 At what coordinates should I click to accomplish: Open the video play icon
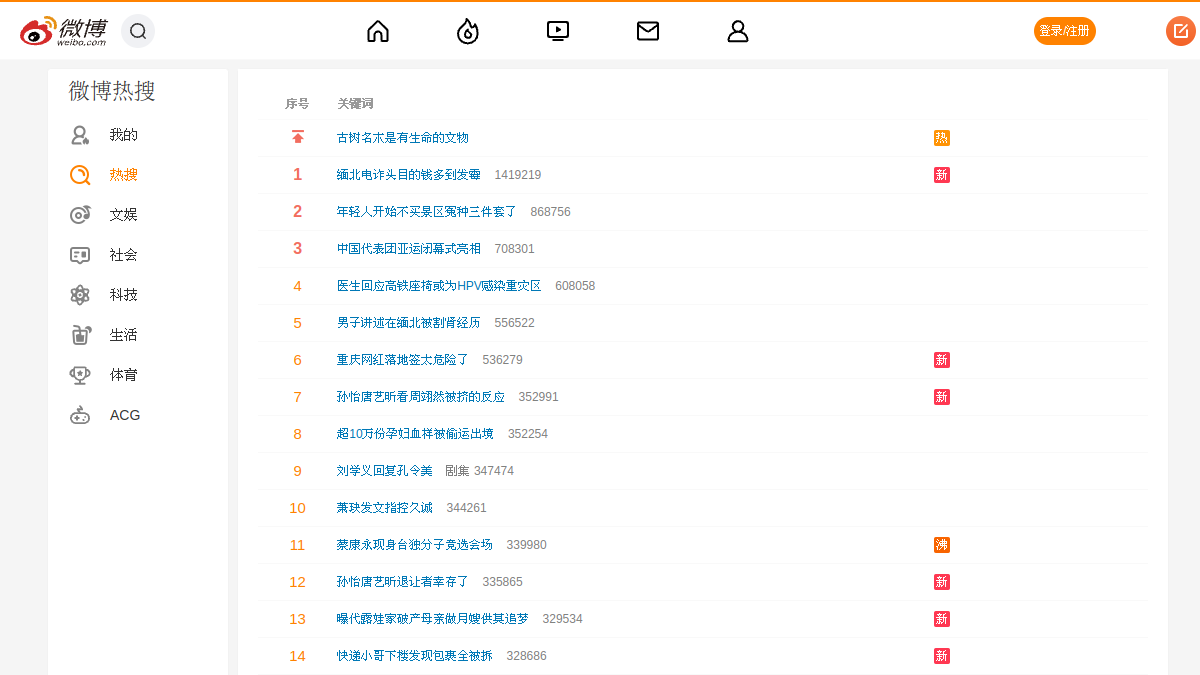[x=558, y=31]
